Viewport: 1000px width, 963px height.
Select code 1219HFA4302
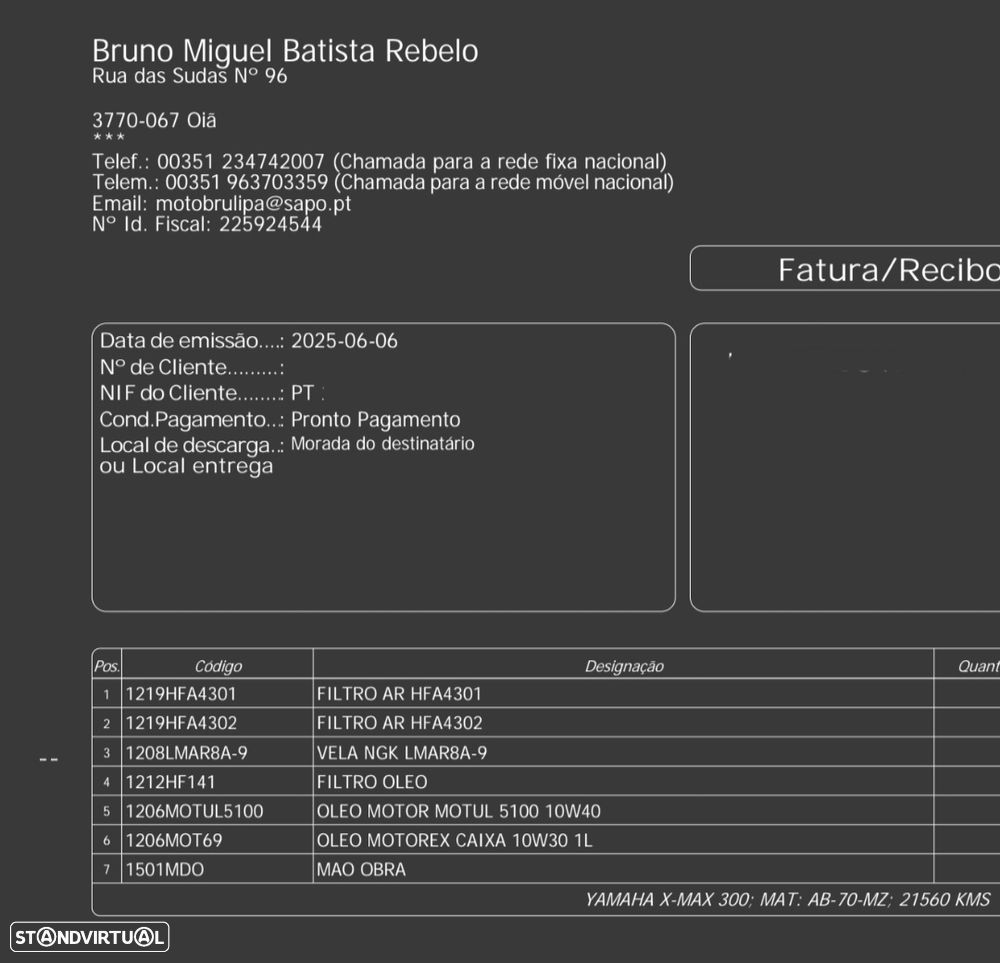click(181, 723)
